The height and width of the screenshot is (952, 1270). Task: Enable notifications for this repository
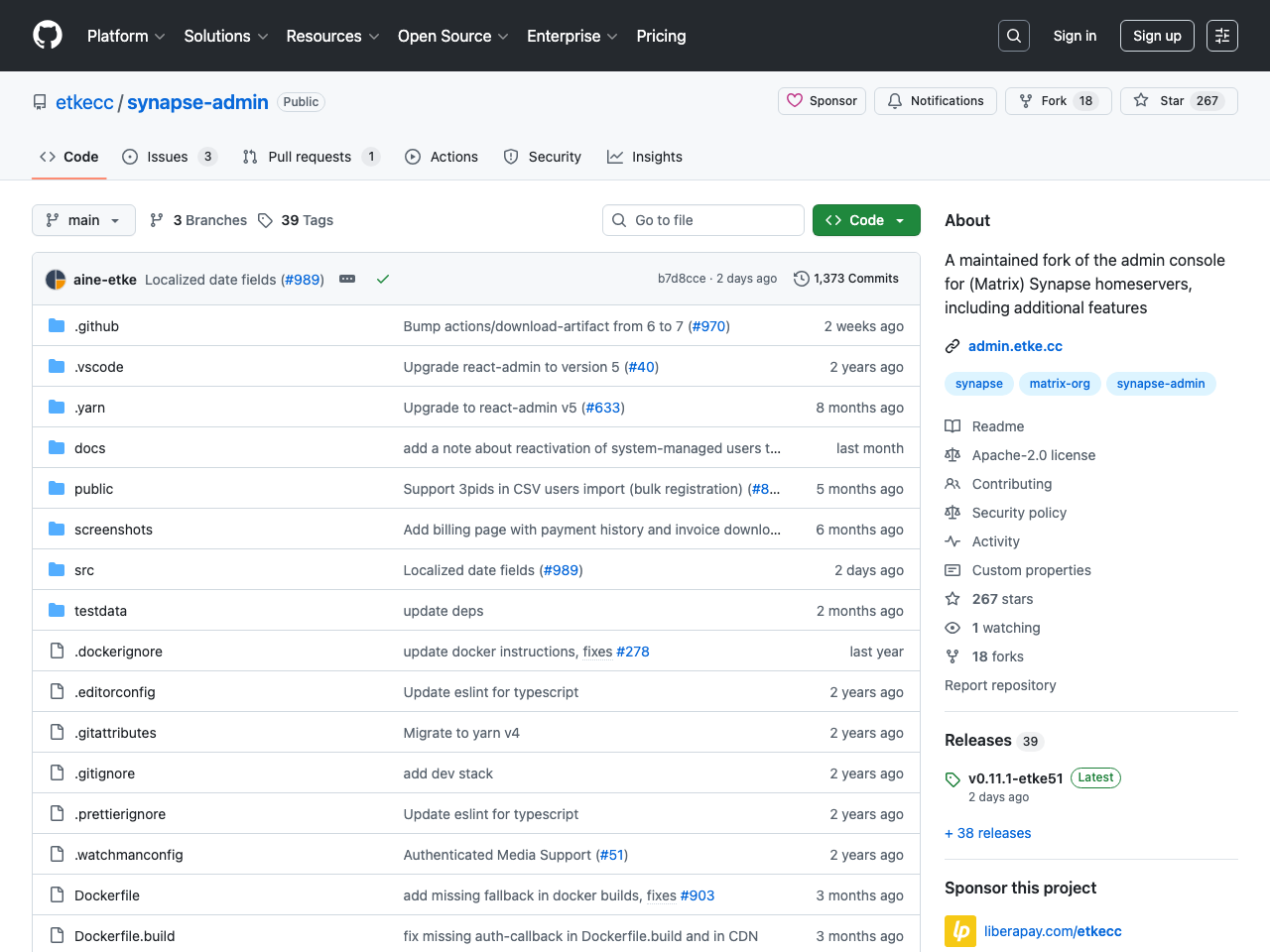pos(935,100)
